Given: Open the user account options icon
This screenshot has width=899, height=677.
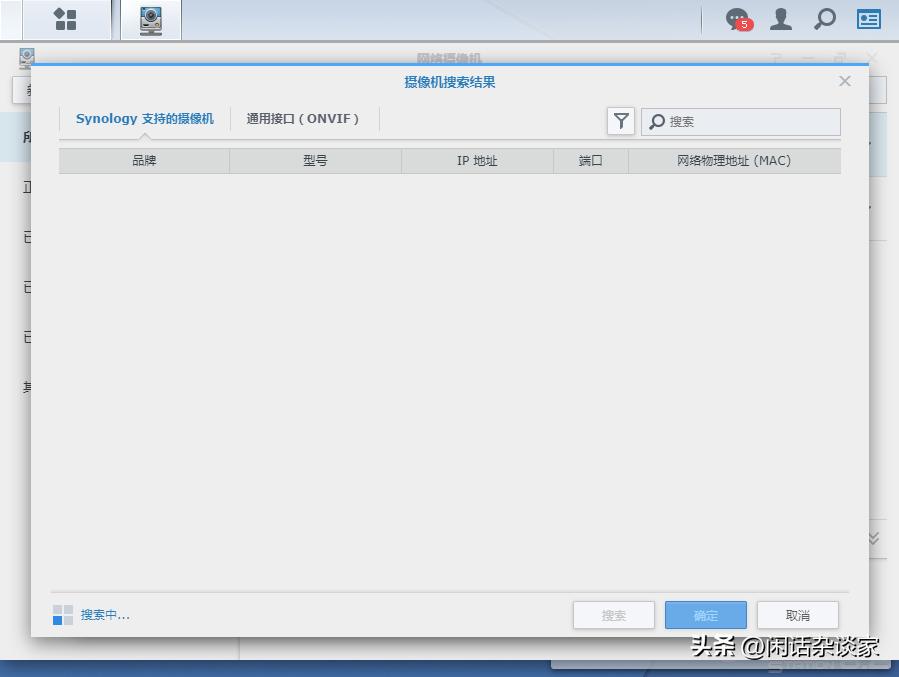Looking at the screenshot, I should (x=781, y=18).
